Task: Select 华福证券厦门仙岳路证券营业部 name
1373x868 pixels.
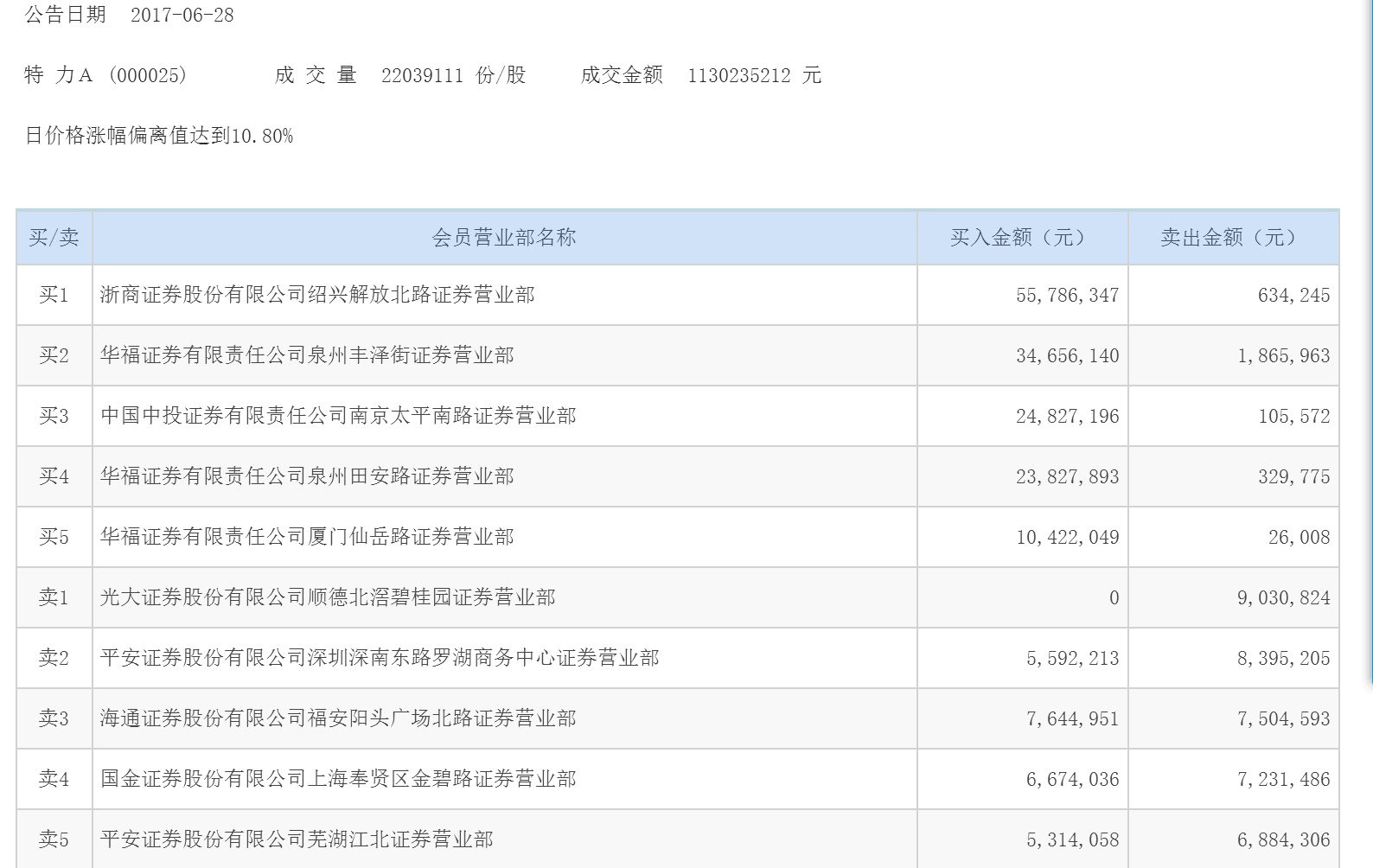Action: (x=307, y=537)
